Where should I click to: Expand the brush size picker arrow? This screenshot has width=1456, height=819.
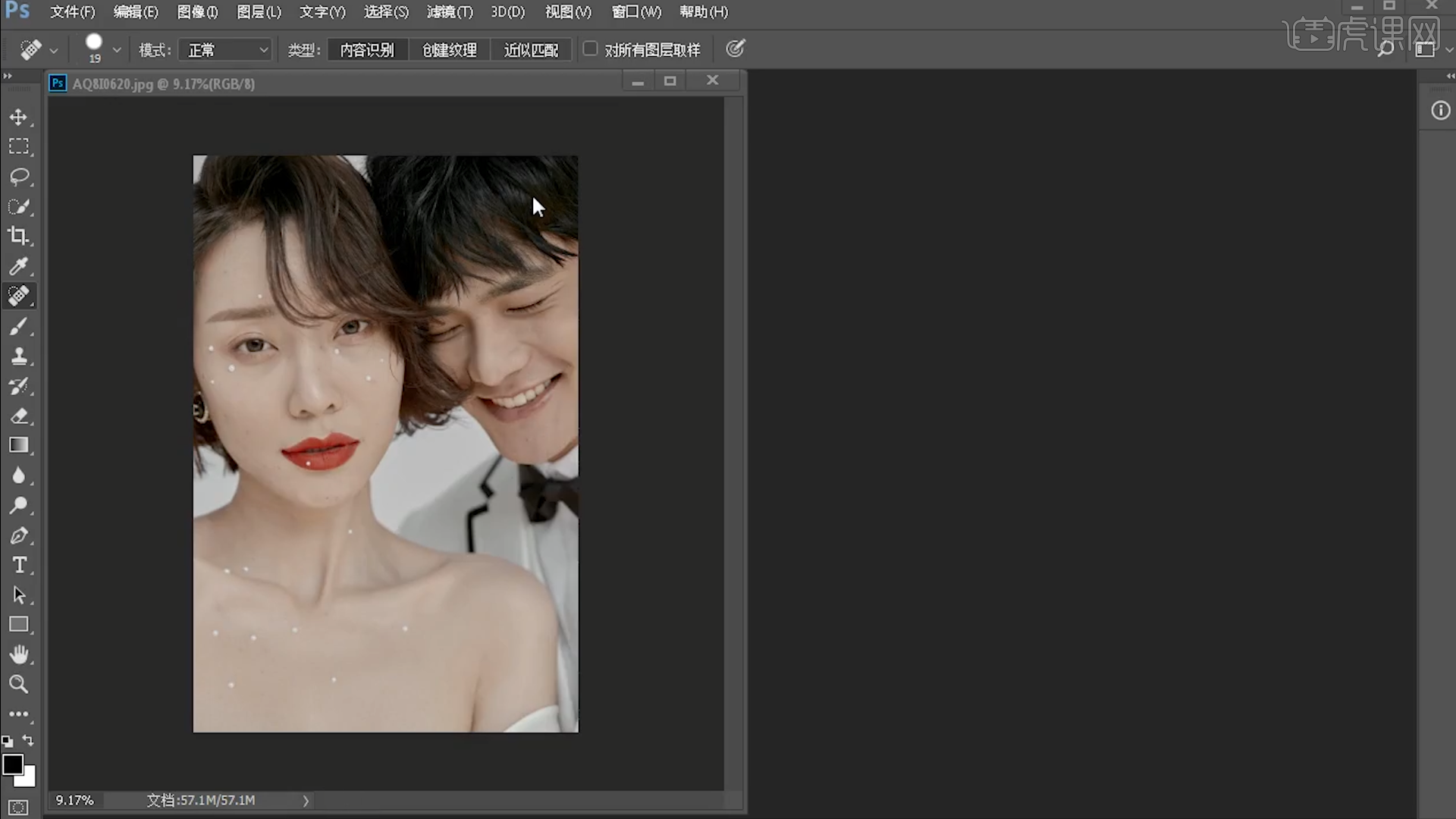point(117,50)
